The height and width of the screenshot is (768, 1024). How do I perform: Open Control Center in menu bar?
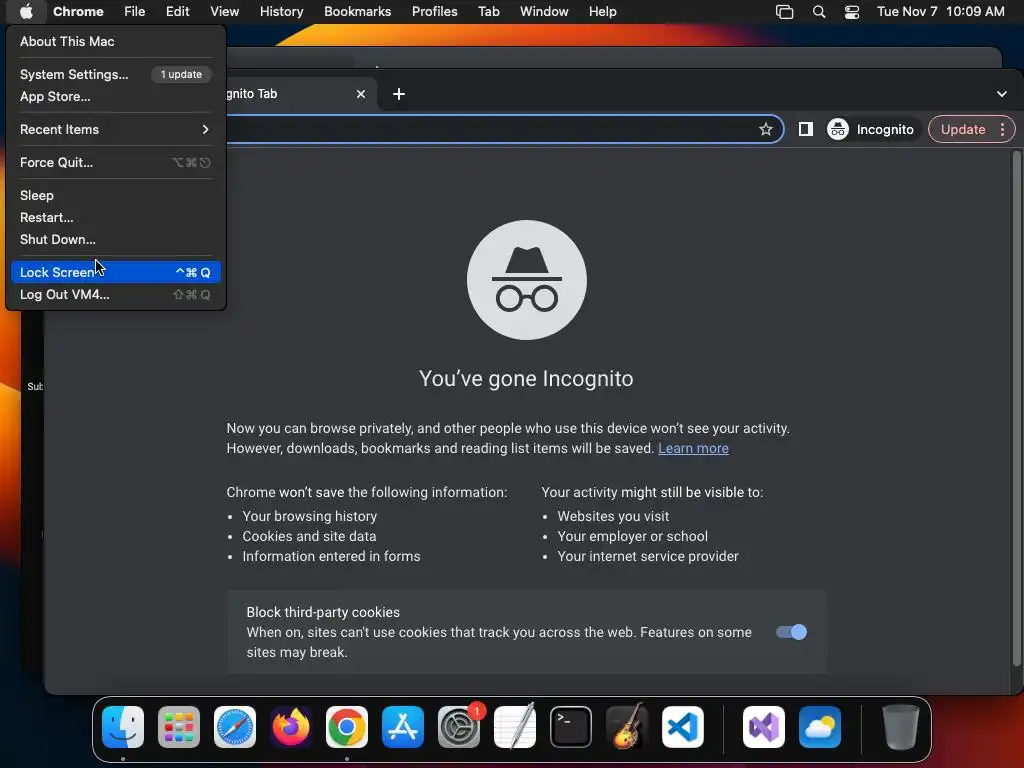tap(852, 12)
